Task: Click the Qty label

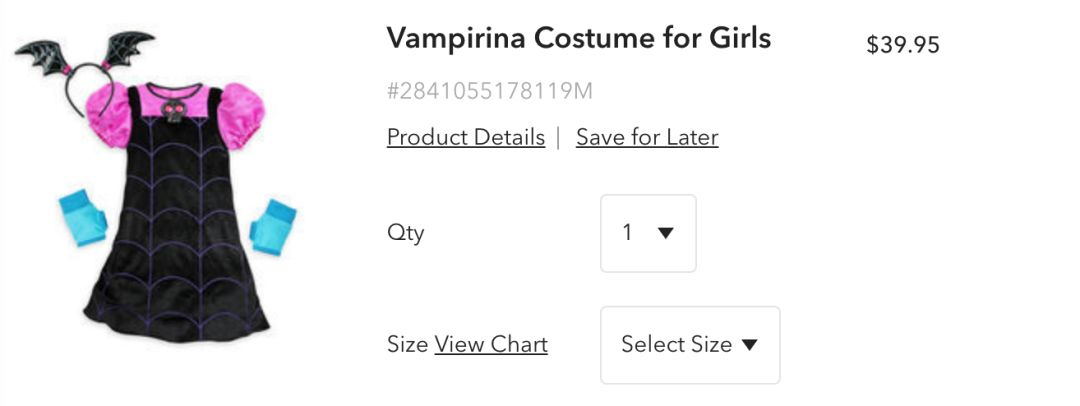Action: (405, 233)
